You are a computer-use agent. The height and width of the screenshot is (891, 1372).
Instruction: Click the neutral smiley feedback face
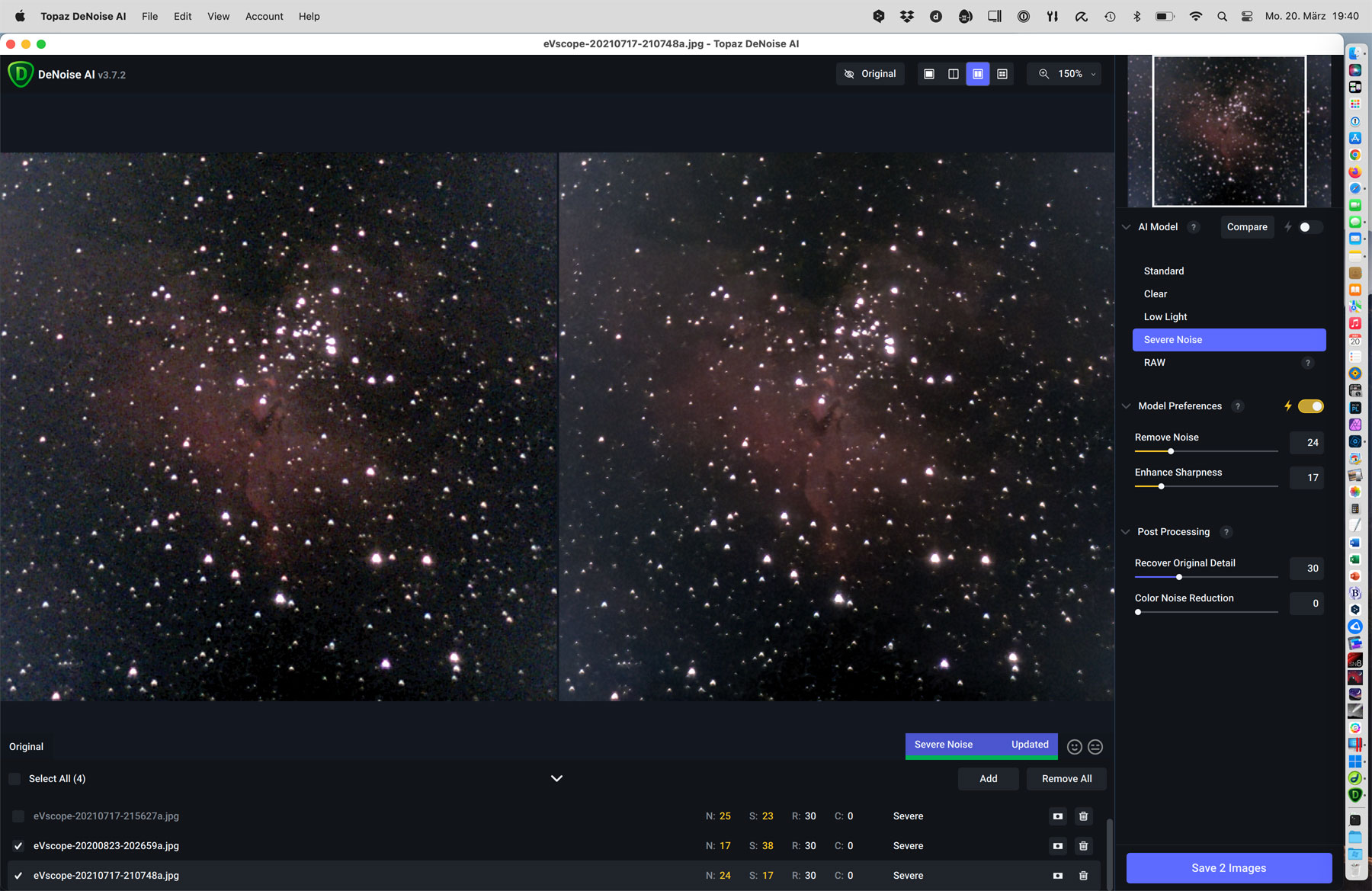pyautogui.click(x=1095, y=747)
